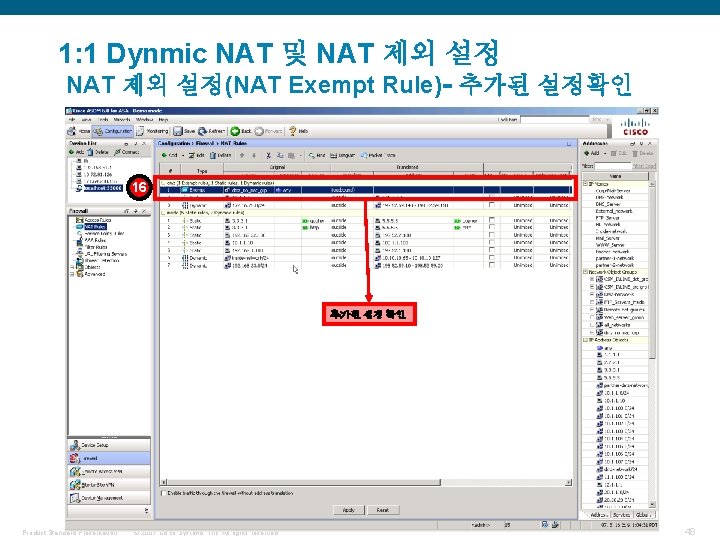Open the Wizards menu
Viewport: 720px width, 540px height.
(x=122, y=119)
